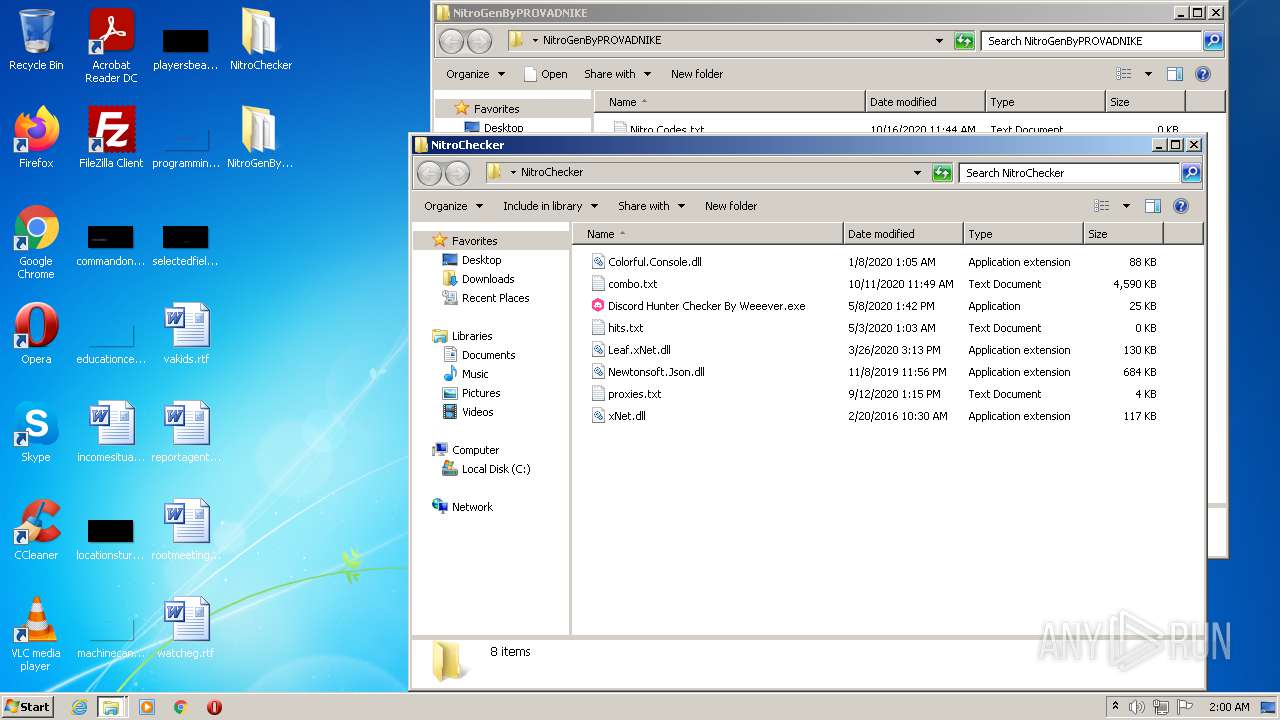
Task: Launch Acrobat Reader DC from desktop
Action: [111, 46]
